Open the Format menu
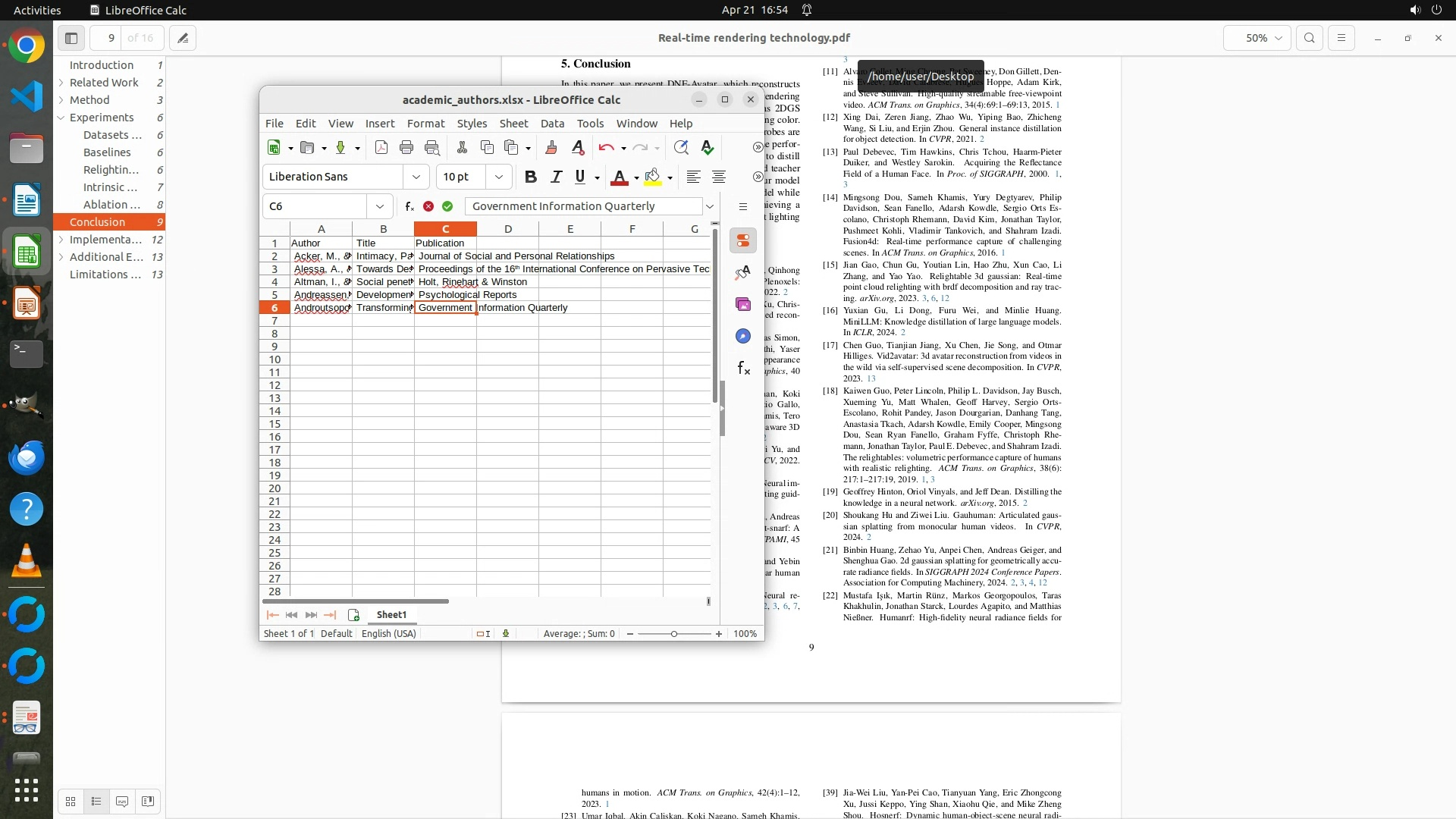 425,124
